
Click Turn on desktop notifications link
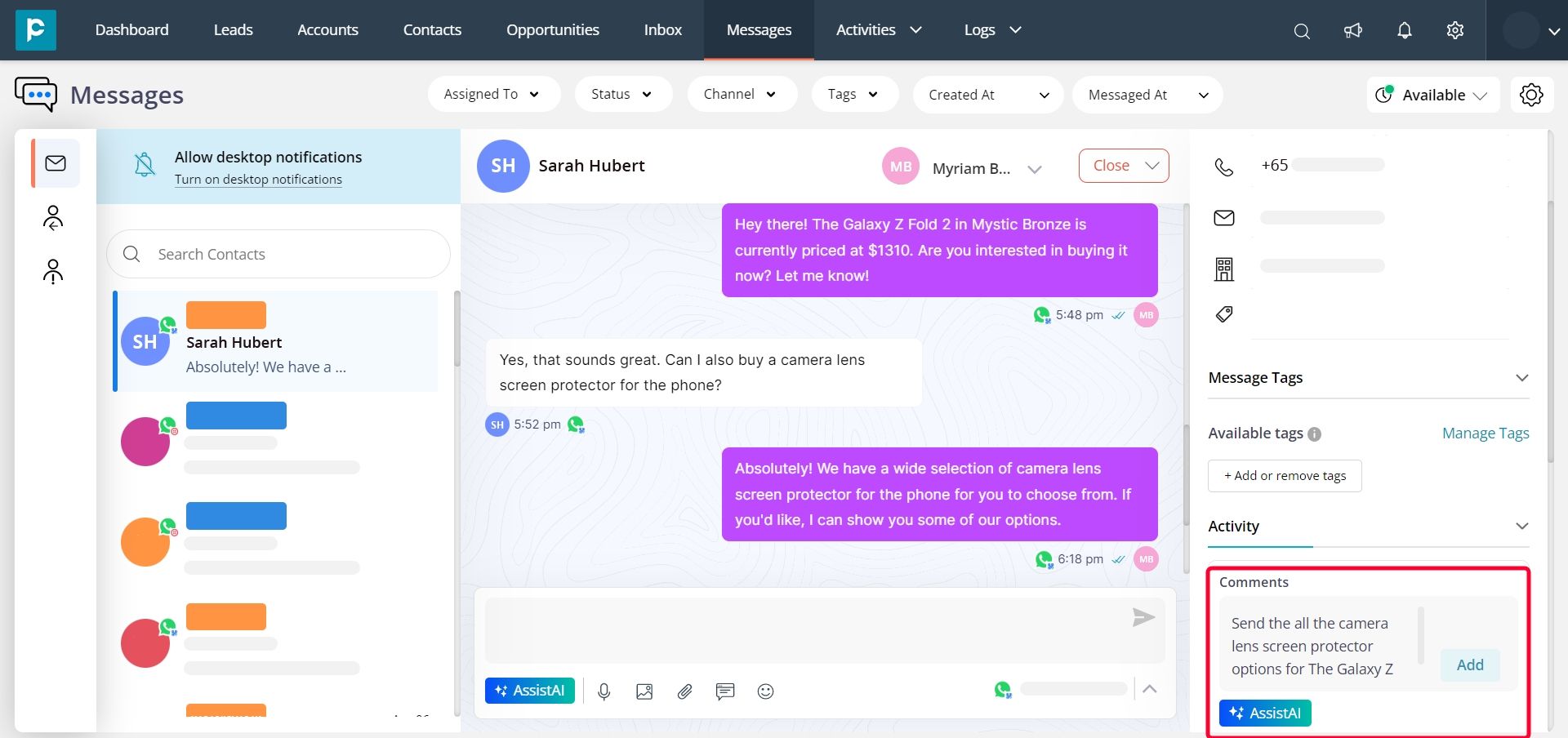coord(258,180)
